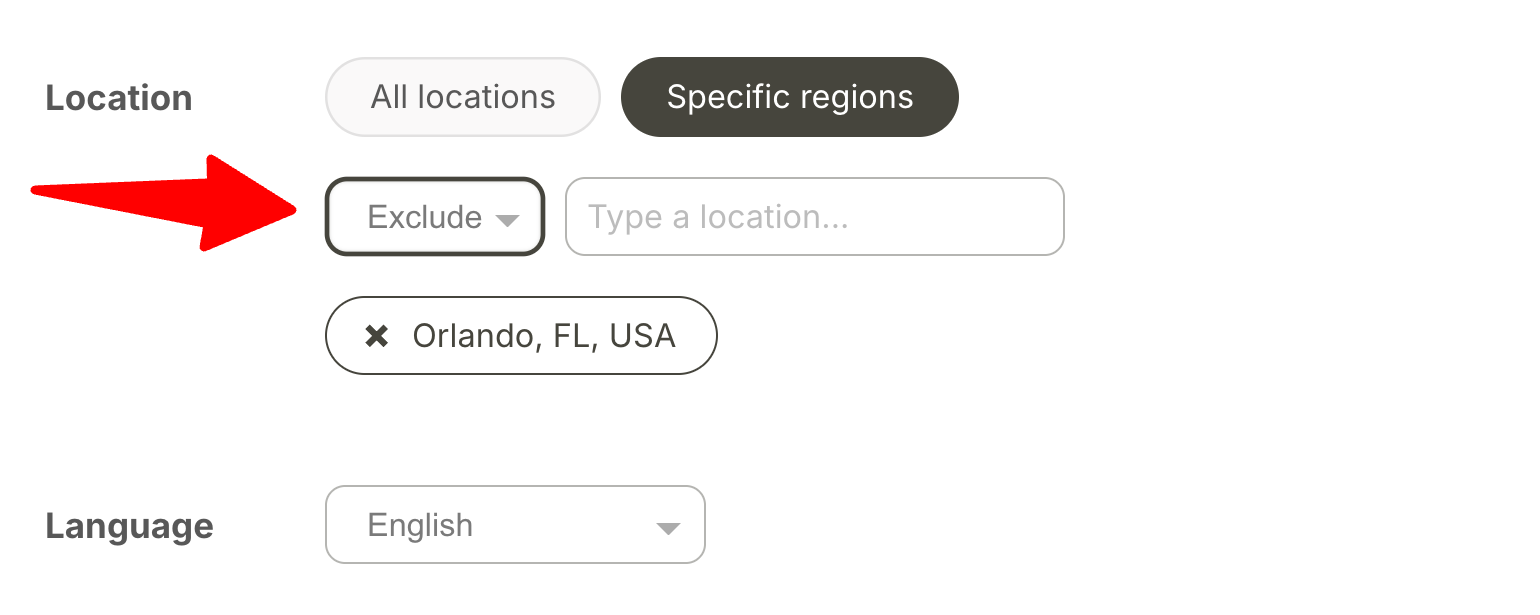Click the "English" text in the Language selector
Image resolution: width=1540 pixels, height=615 pixels.
click(420, 525)
